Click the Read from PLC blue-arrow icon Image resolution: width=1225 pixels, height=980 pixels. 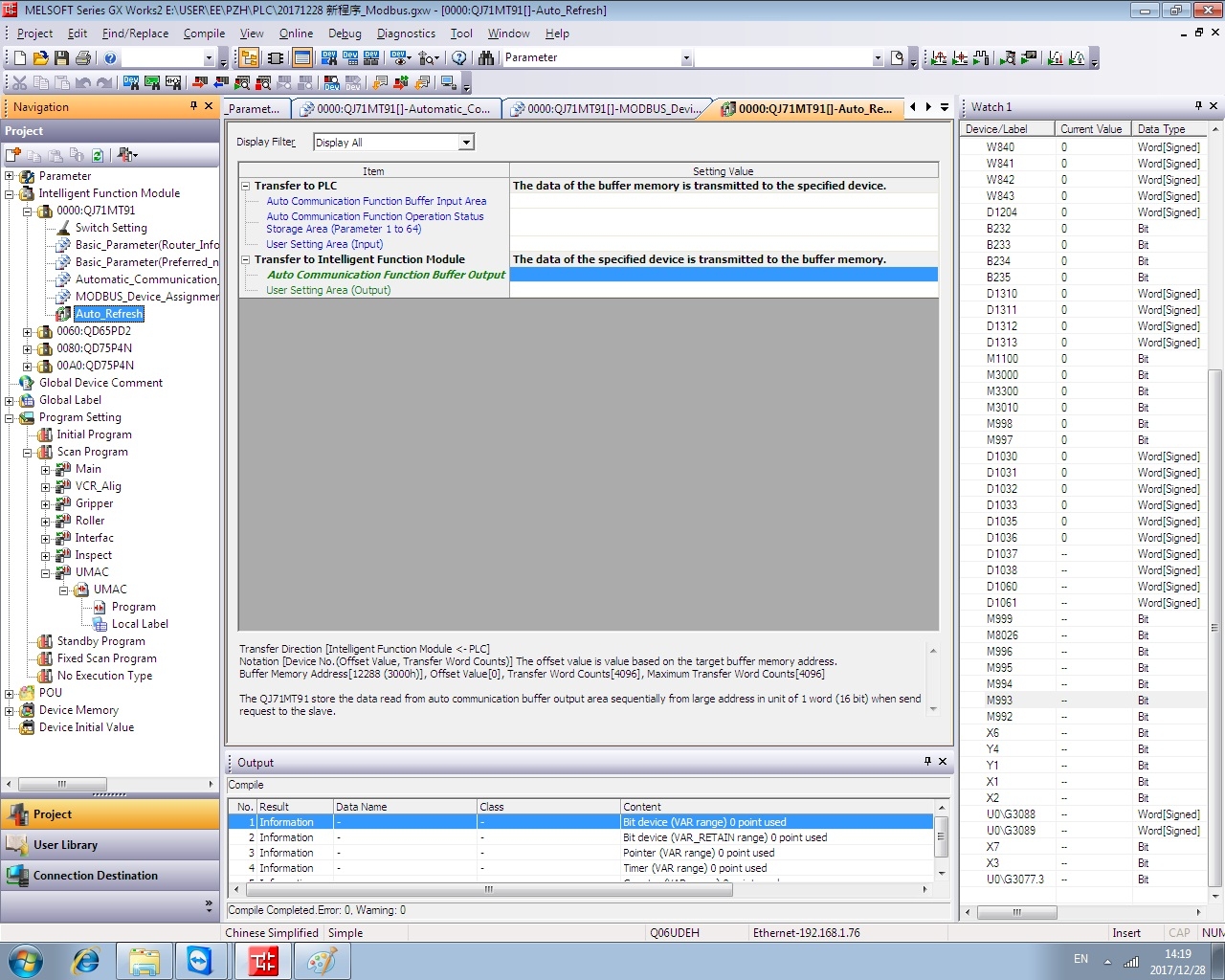(x=221, y=83)
